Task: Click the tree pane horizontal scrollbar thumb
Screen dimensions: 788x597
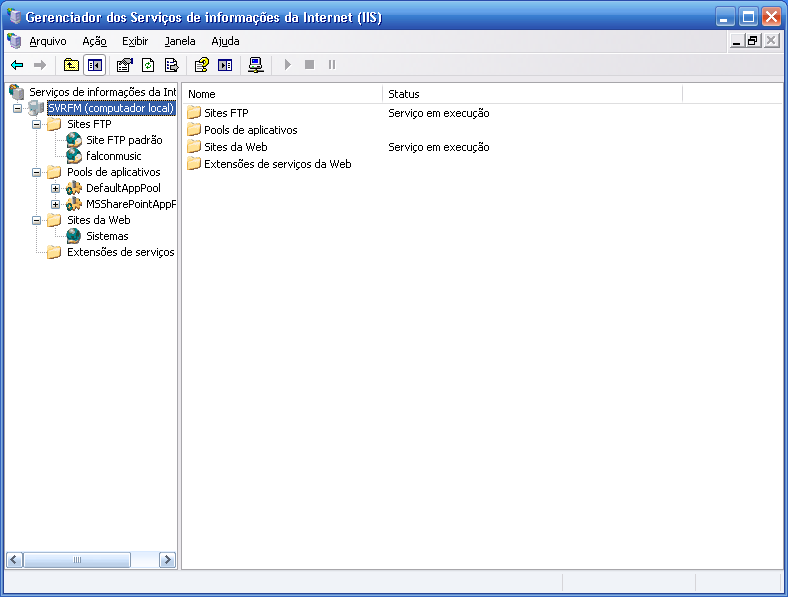Action: point(77,559)
